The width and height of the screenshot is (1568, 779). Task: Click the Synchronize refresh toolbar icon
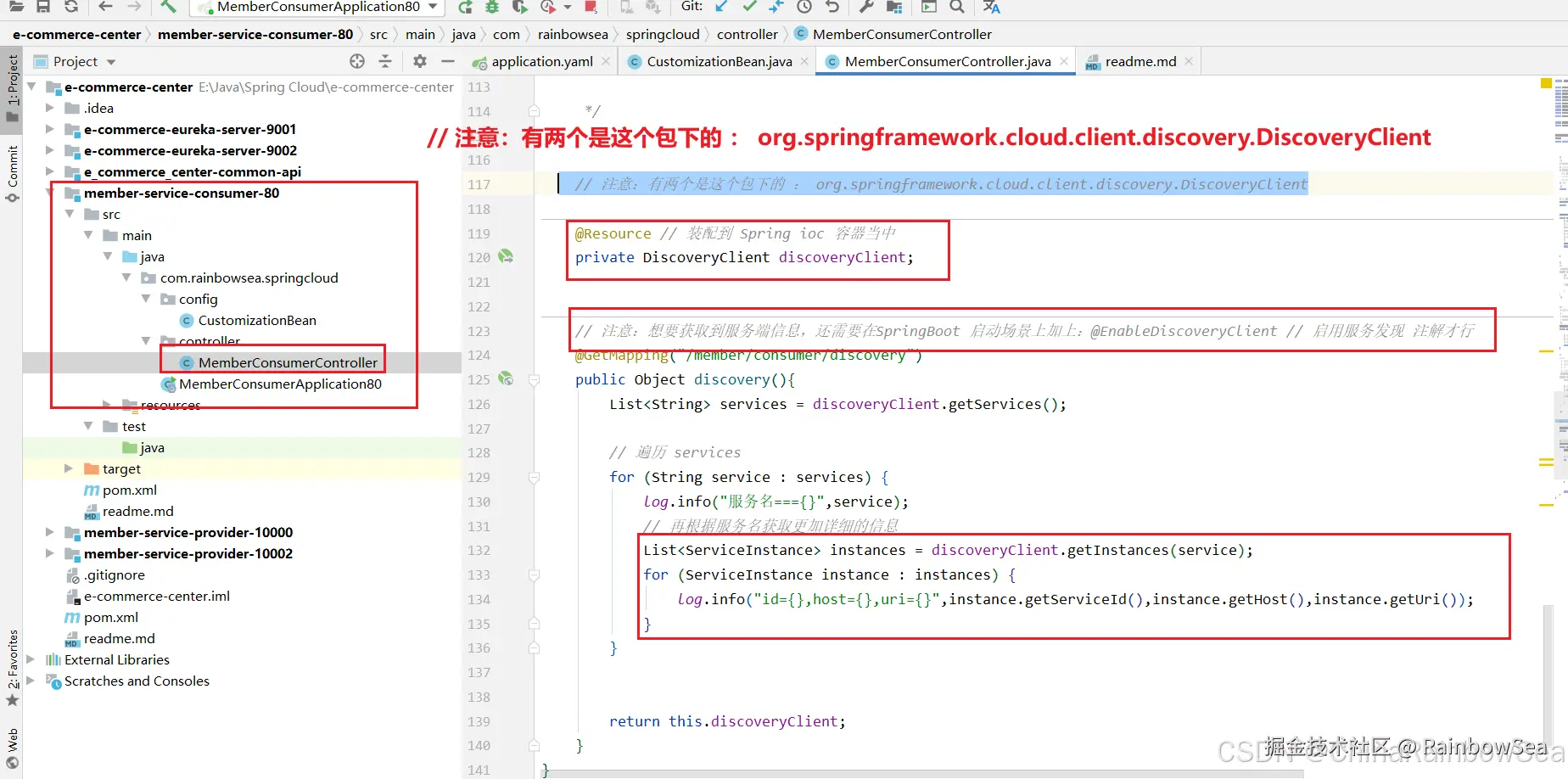coord(71,7)
